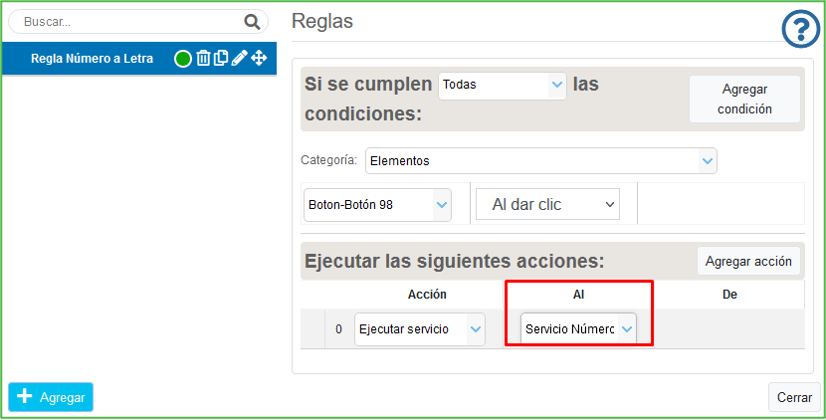Click the magnifier search icon

pos(251,21)
